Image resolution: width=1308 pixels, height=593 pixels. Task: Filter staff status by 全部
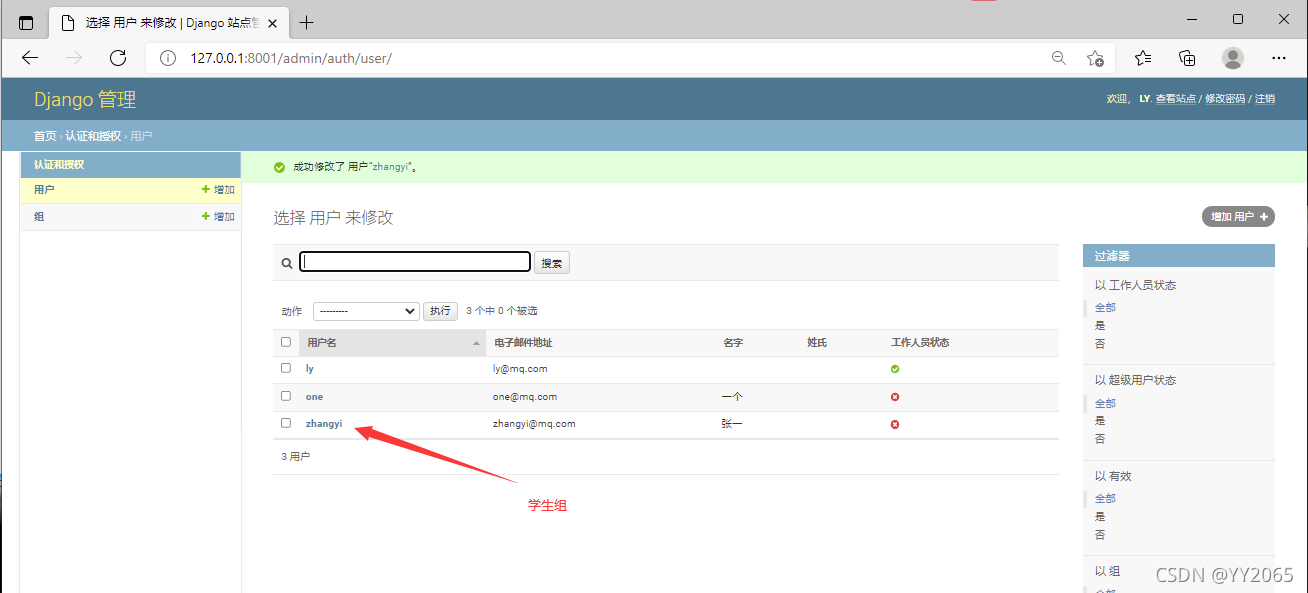[x=1105, y=307]
